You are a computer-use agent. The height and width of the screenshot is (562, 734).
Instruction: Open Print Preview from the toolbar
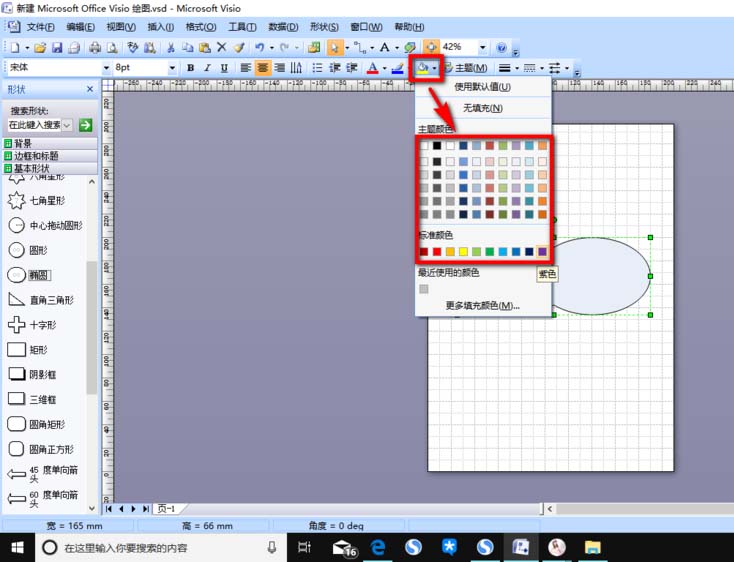point(112,47)
